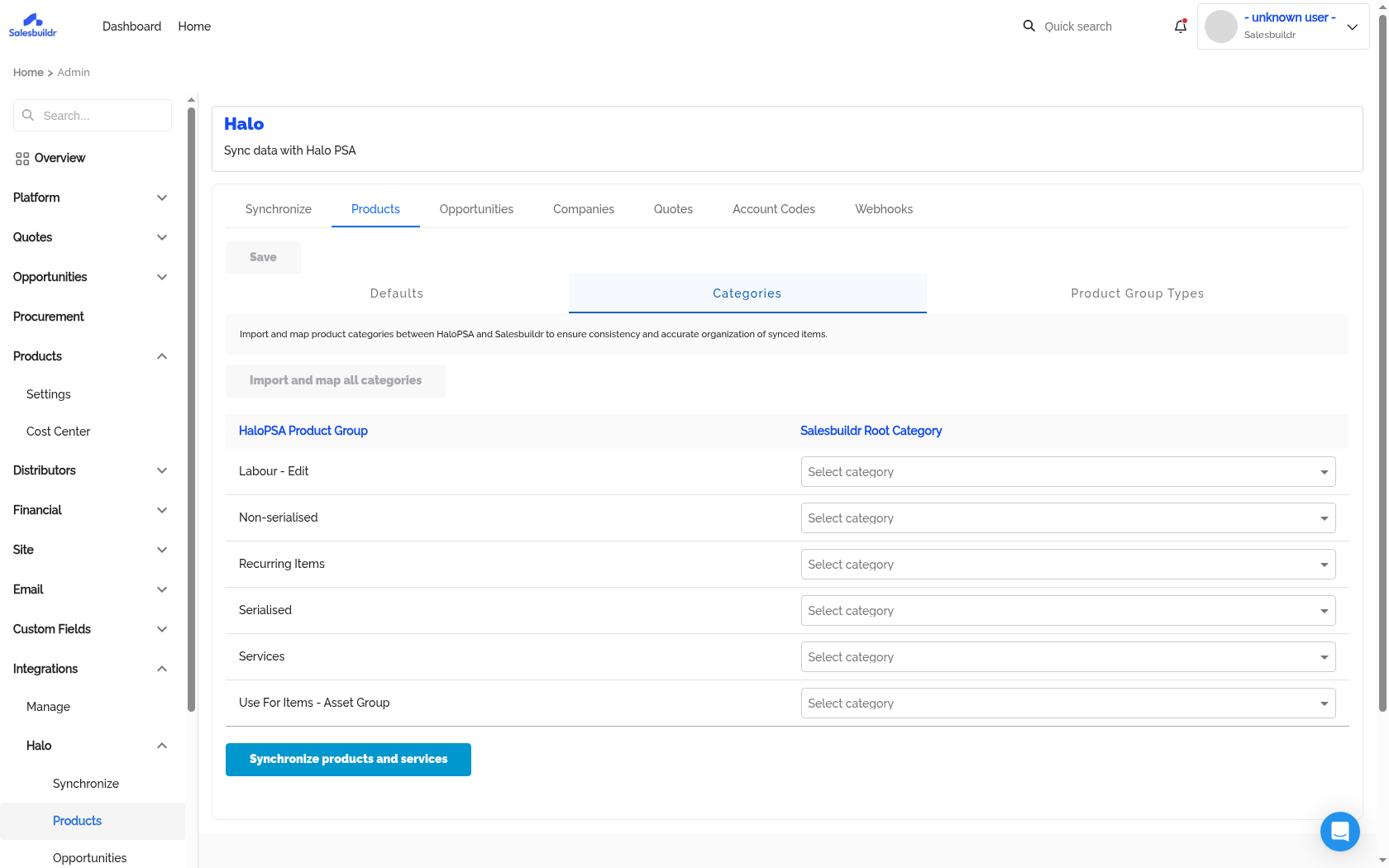This screenshot has width=1389, height=868.
Task: Click the sidebar search magnifier icon
Action: (x=28, y=116)
